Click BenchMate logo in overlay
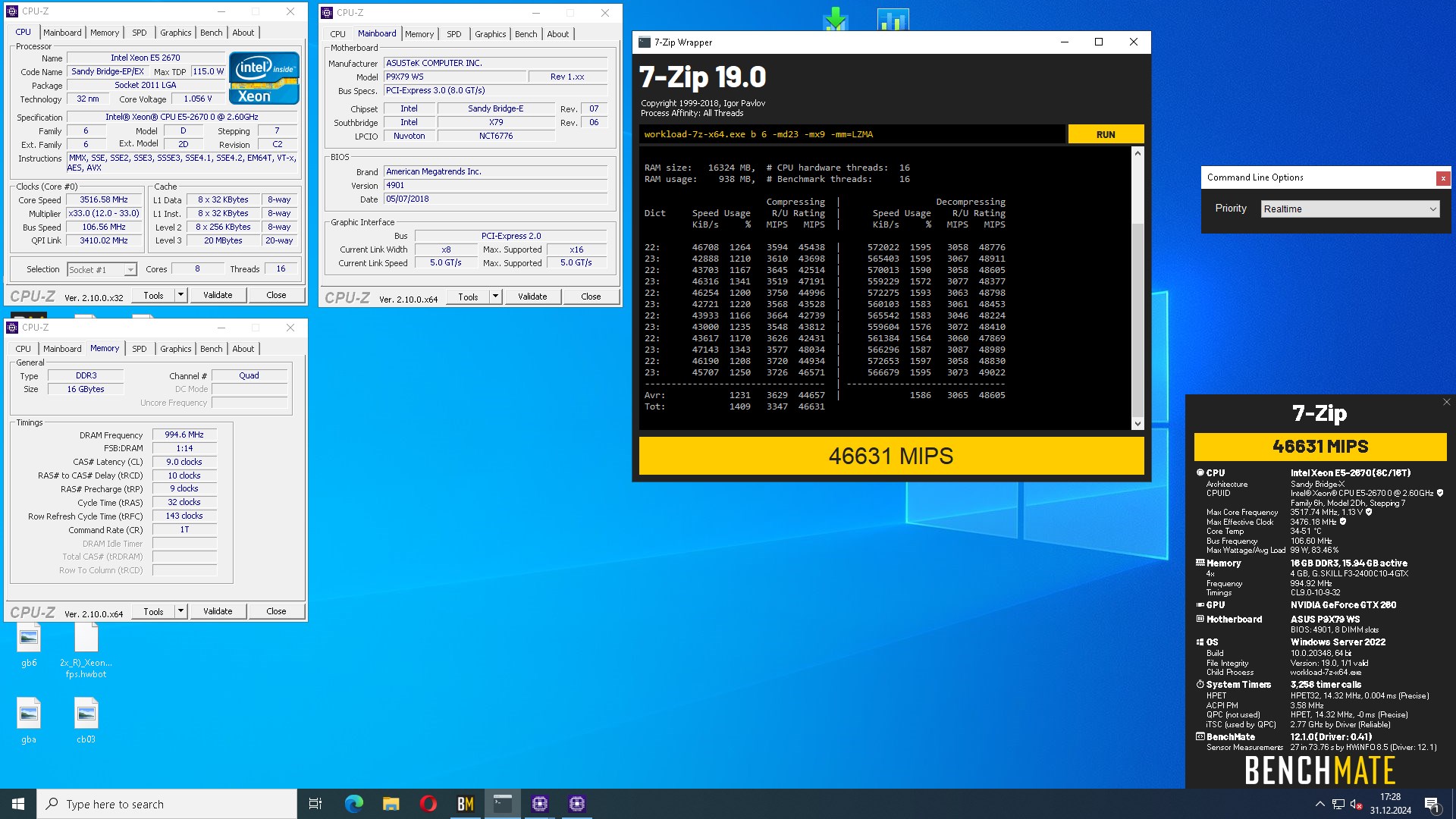Screen dimensions: 1456x819 click(x=1319, y=770)
